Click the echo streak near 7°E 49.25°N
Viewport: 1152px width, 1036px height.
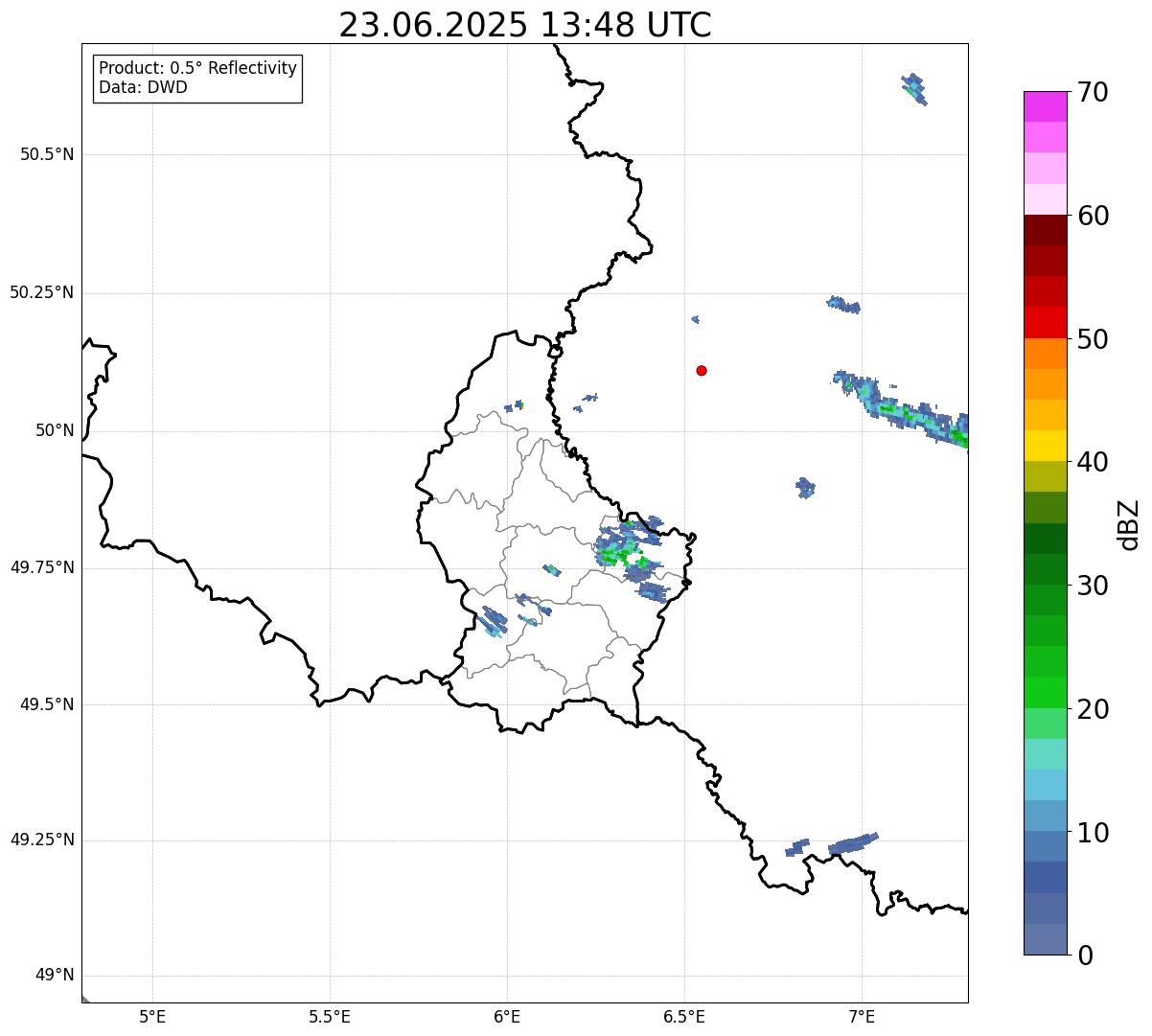point(852,843)
